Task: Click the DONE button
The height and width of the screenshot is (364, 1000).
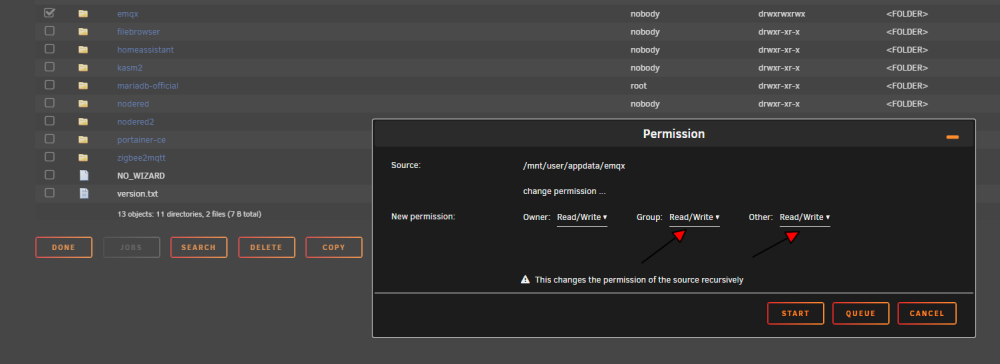Action: point(64,247)
